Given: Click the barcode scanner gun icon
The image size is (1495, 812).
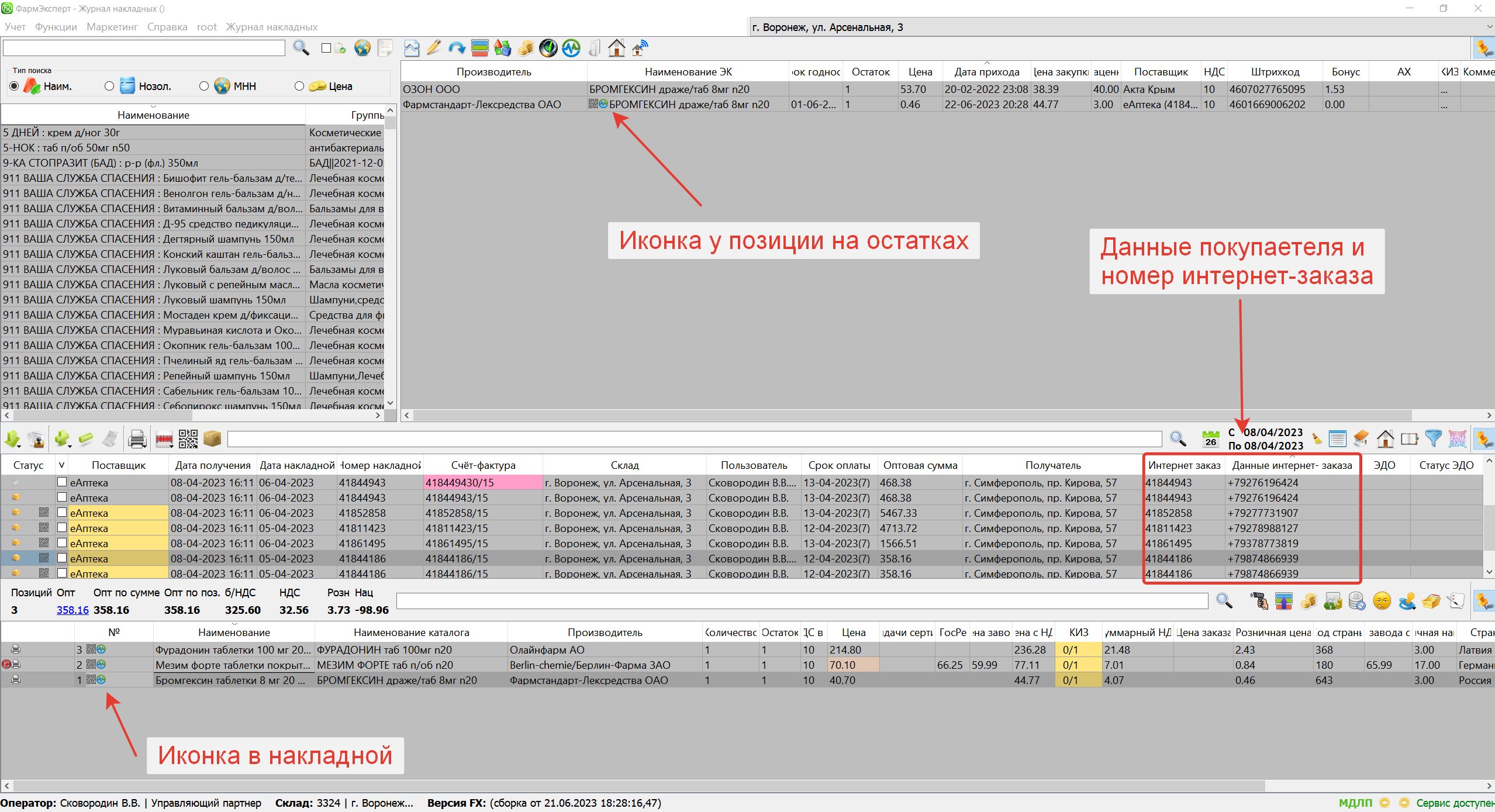Looking at the screenshot, I should (1259, 600).
